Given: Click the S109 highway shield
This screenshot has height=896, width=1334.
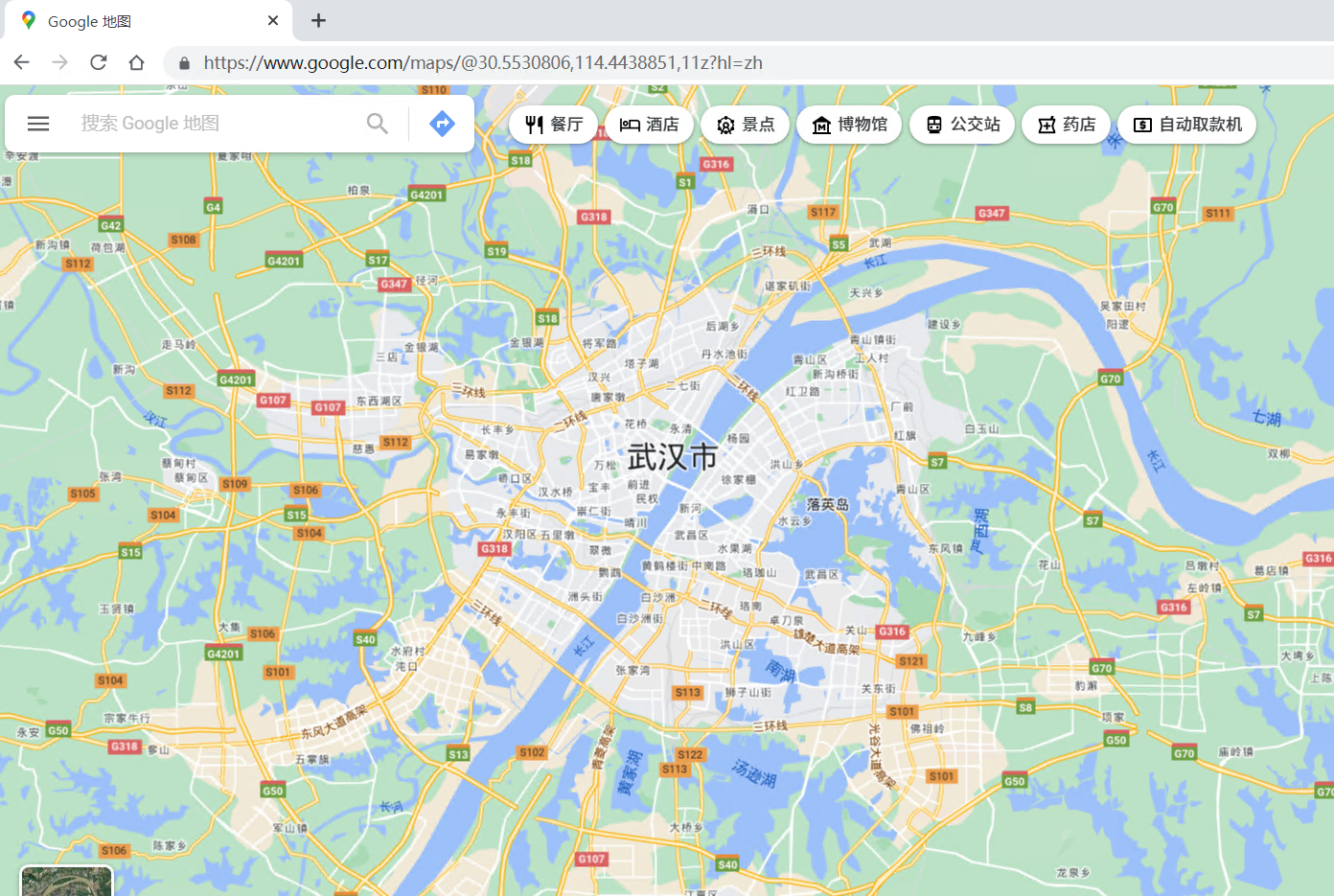Looking at the screenshot, I should coord(235,484).
